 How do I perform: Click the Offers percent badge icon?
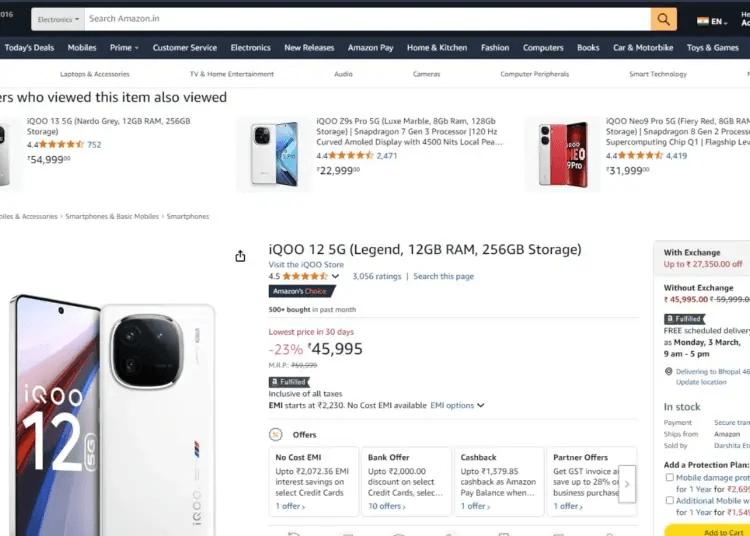(275, 434)
